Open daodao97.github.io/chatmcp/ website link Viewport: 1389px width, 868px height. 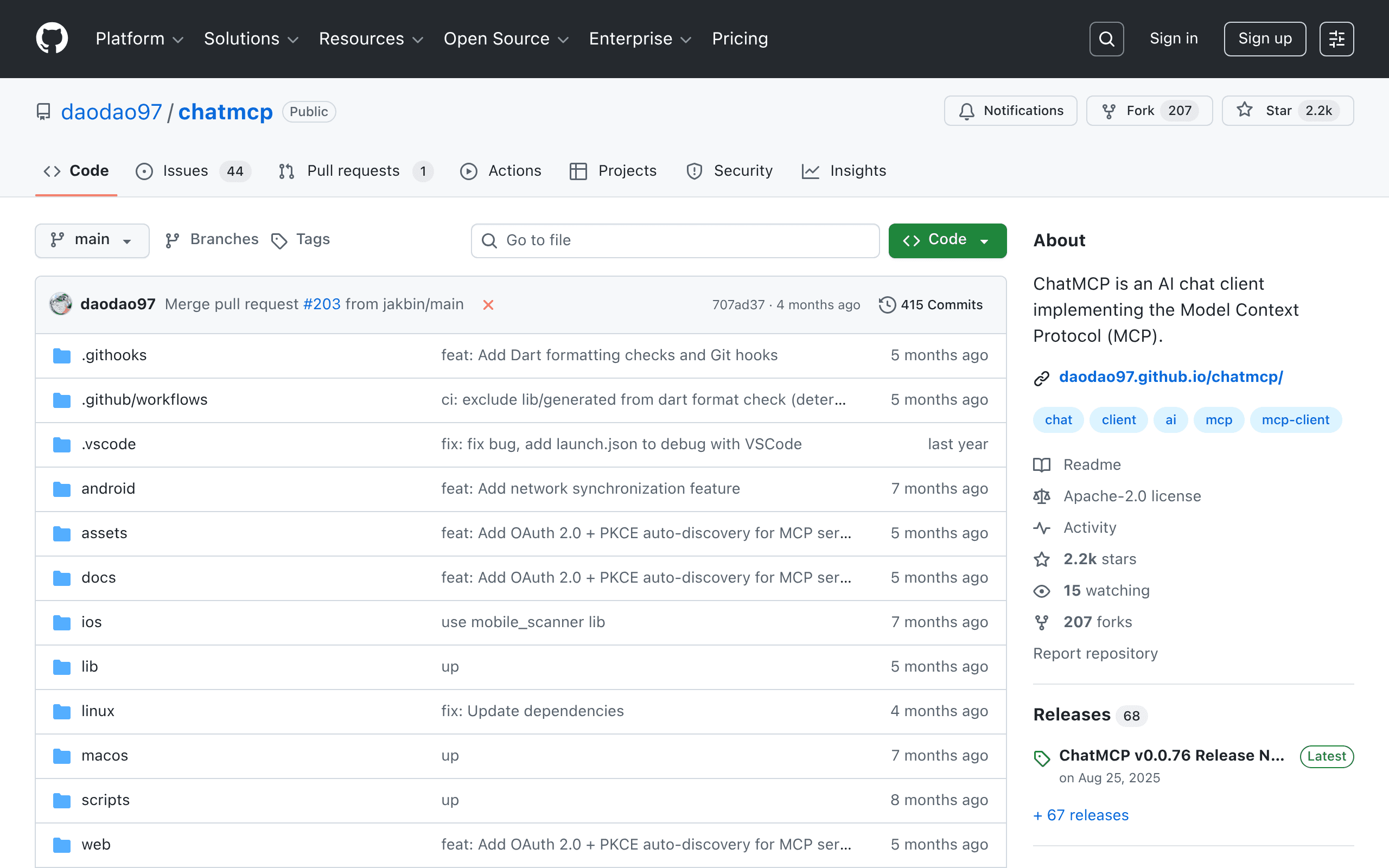(x=1171, y=376)
